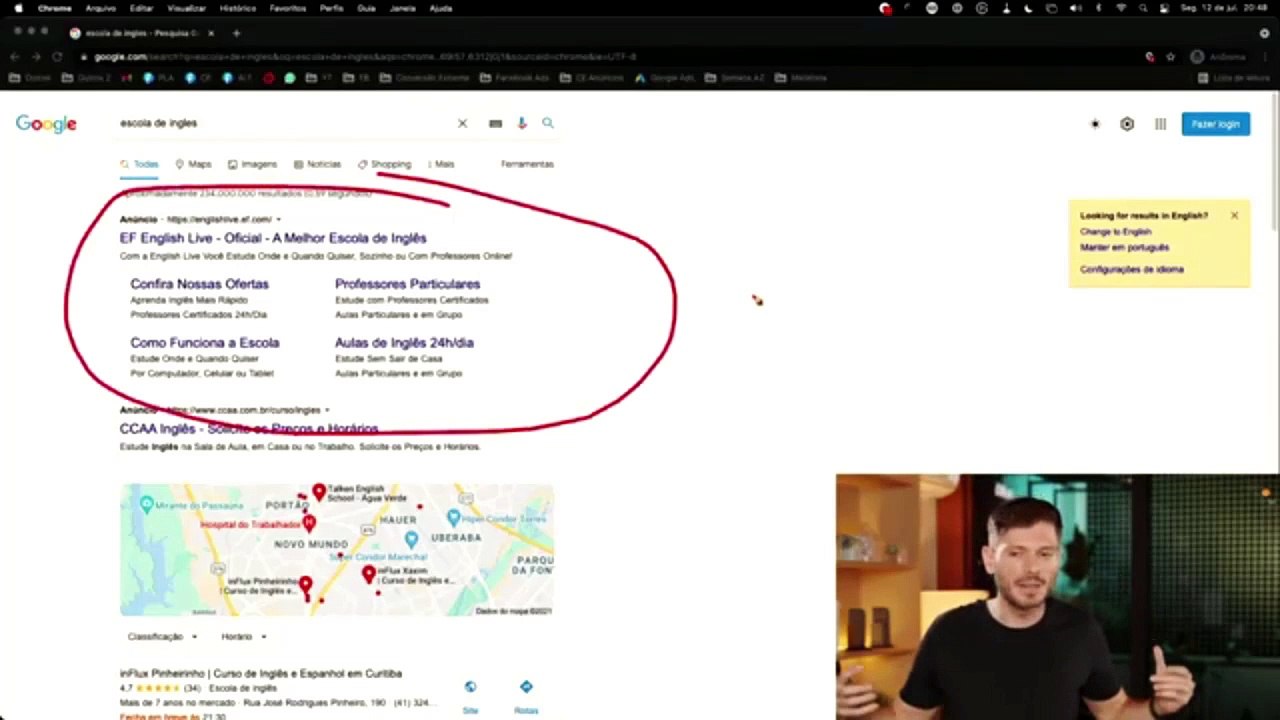Open the Como Funciona a Escola sitelink
This screenshot has width=1280, height=720.
[204, 343]
